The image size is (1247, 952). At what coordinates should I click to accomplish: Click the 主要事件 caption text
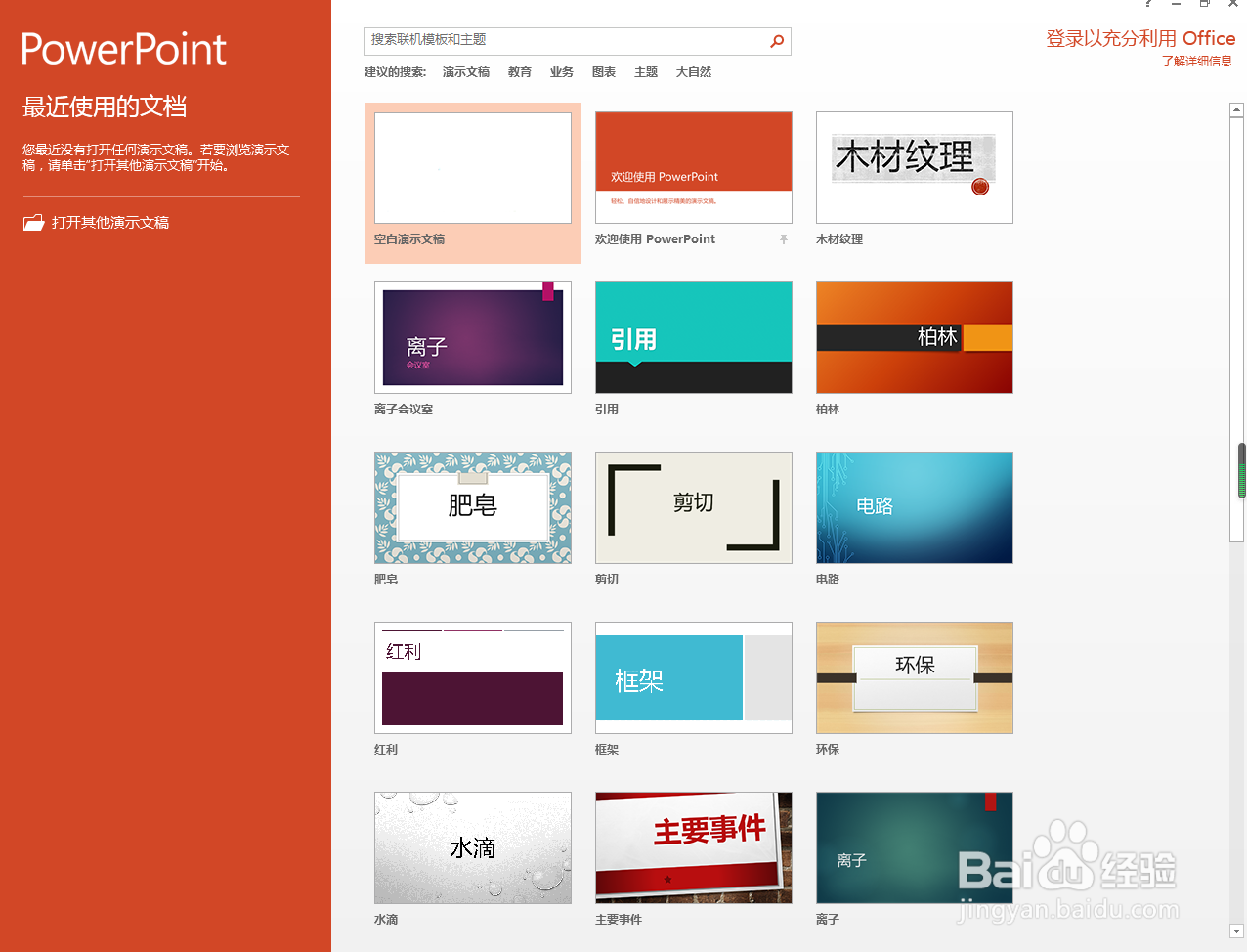pos(619,920)
